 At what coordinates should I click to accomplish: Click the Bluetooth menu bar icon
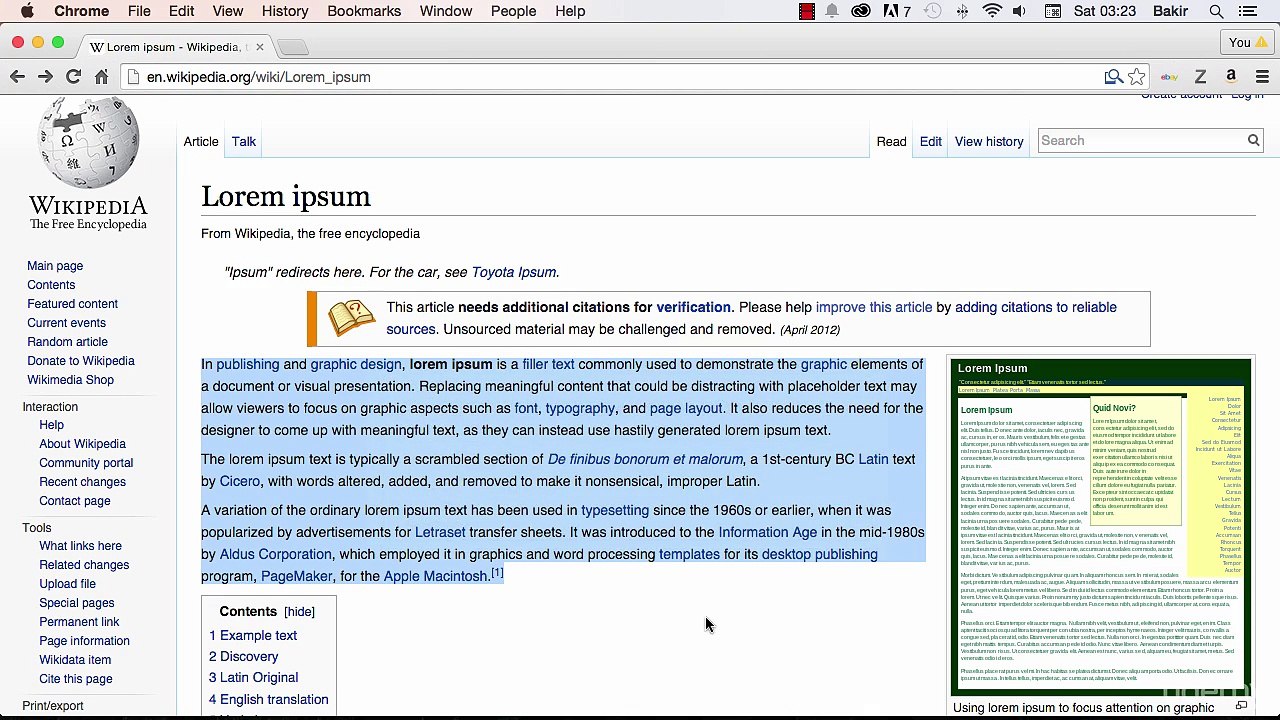point(962,11)
